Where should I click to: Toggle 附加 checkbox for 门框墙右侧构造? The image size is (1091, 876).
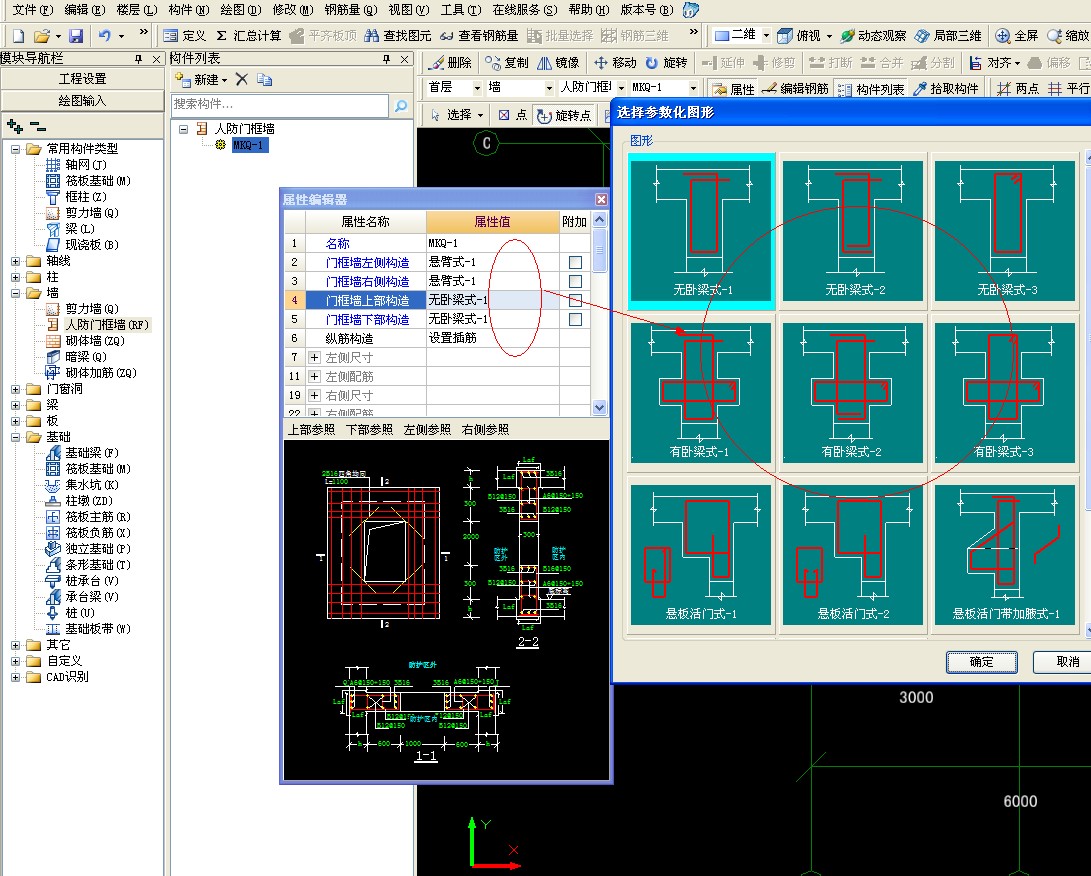coord(575,281)
